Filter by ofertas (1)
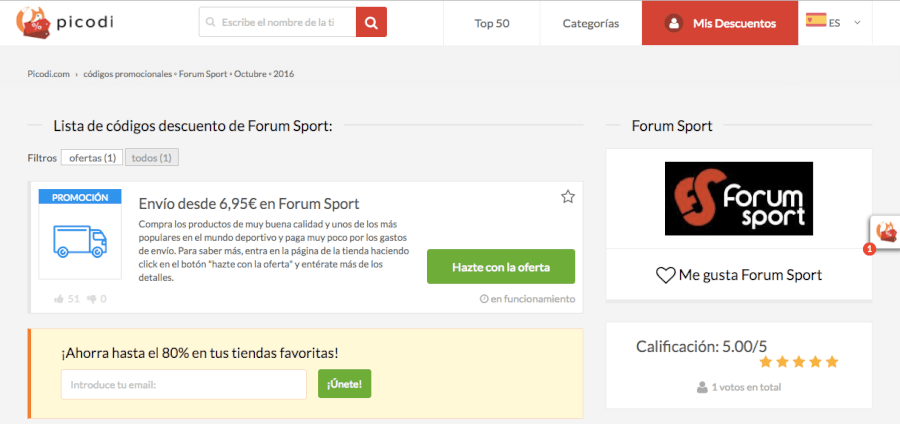The width and height of the screenshot is (900, 424). click(92, 158)
